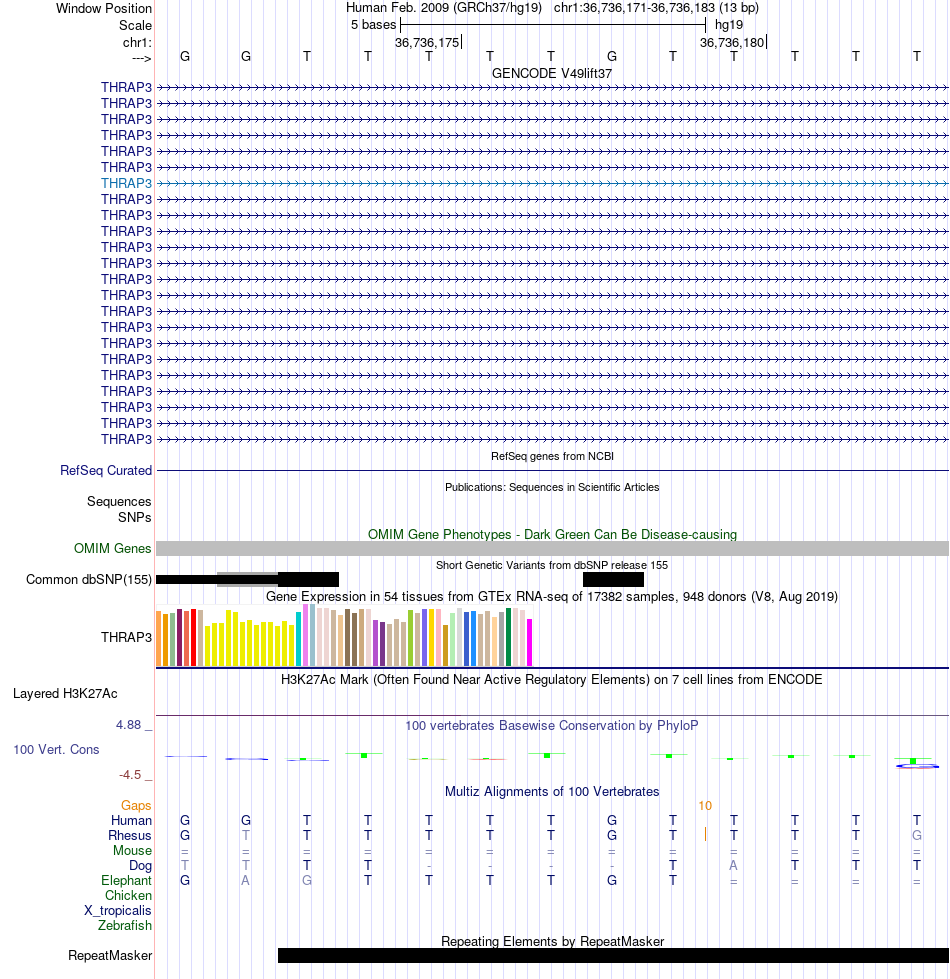Image resolution: width=950 pixels, height=979 pixels.
Task: Click the orange Gaps row label
Action: (x=136, y=805)
